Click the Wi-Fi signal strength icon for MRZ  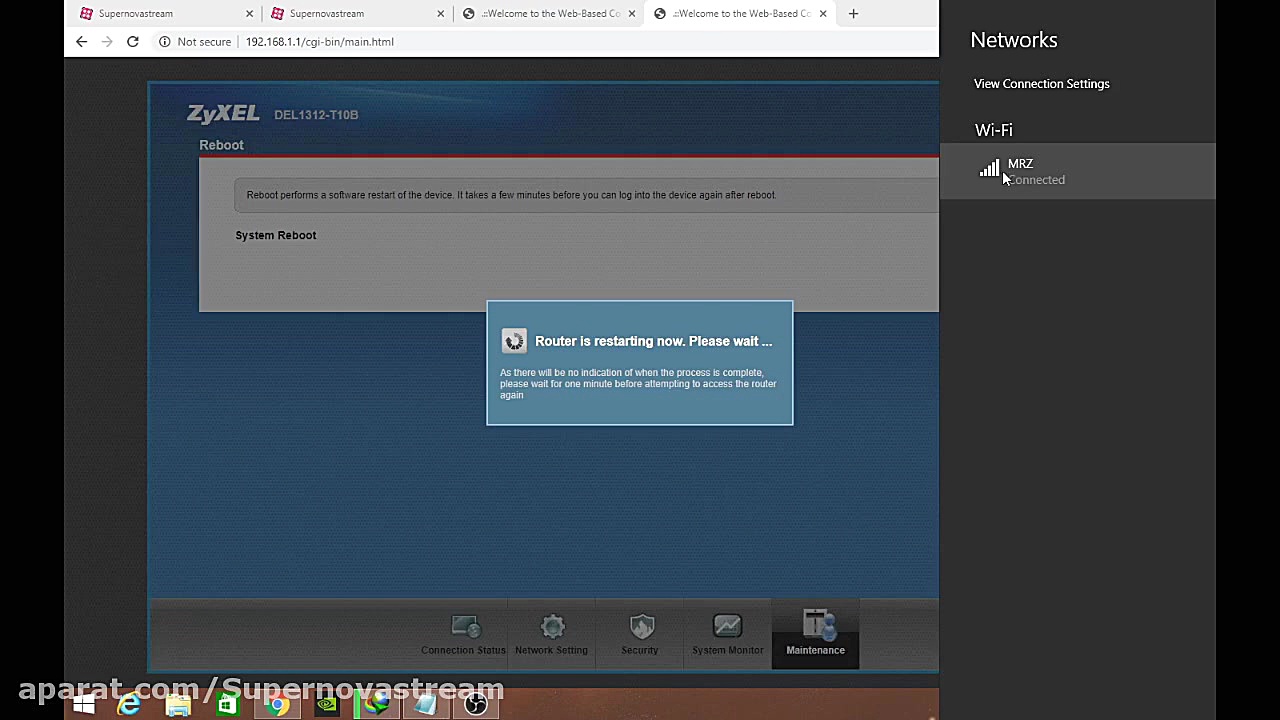click(x=989, y=169)
